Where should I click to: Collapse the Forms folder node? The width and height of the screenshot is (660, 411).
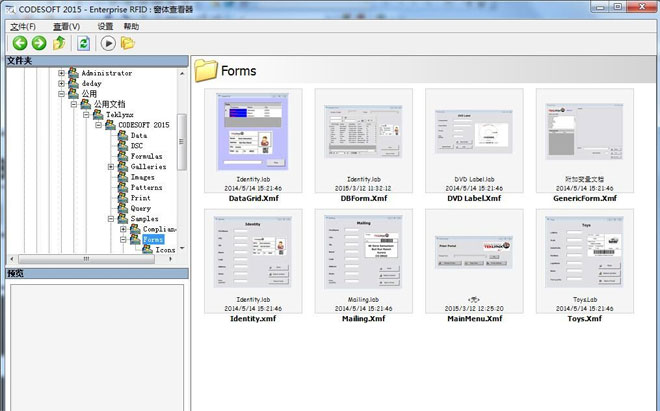123,240
